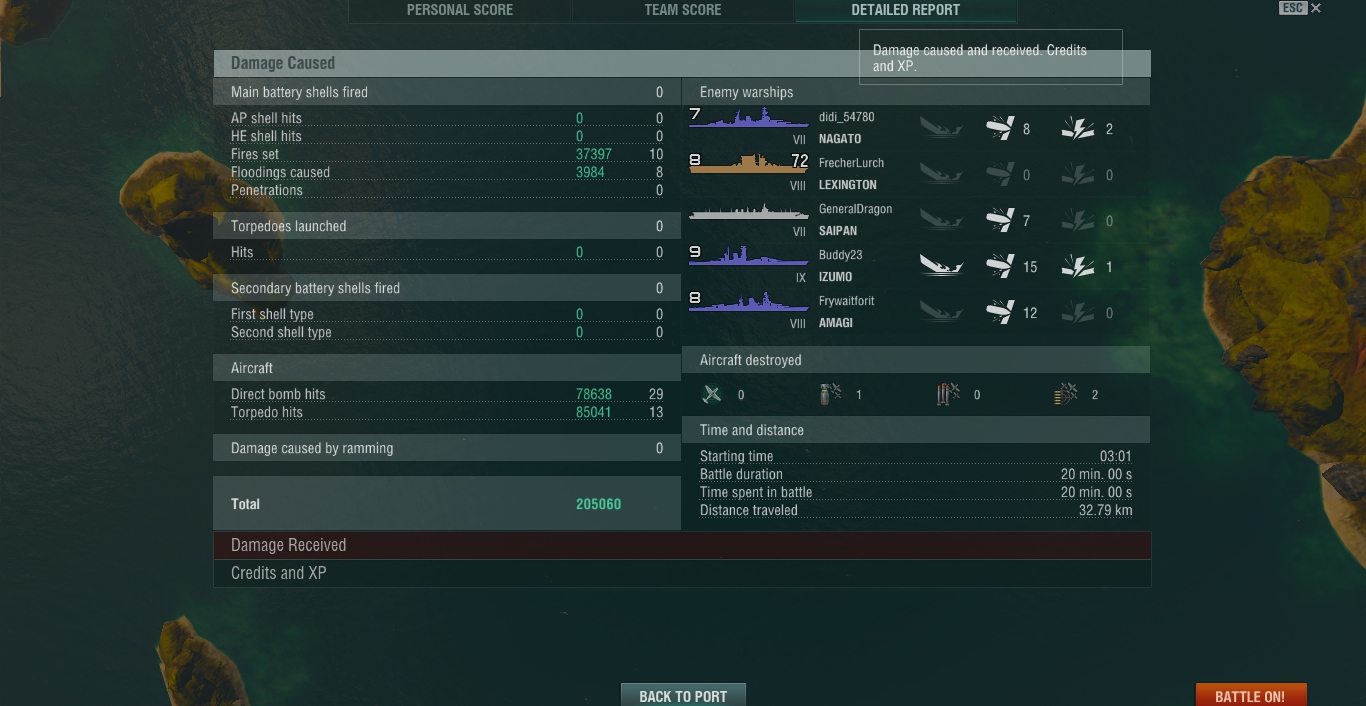Click the Nagato ship silhouette icon
This screenshot has height=706, width=1366.
point(748,118)
